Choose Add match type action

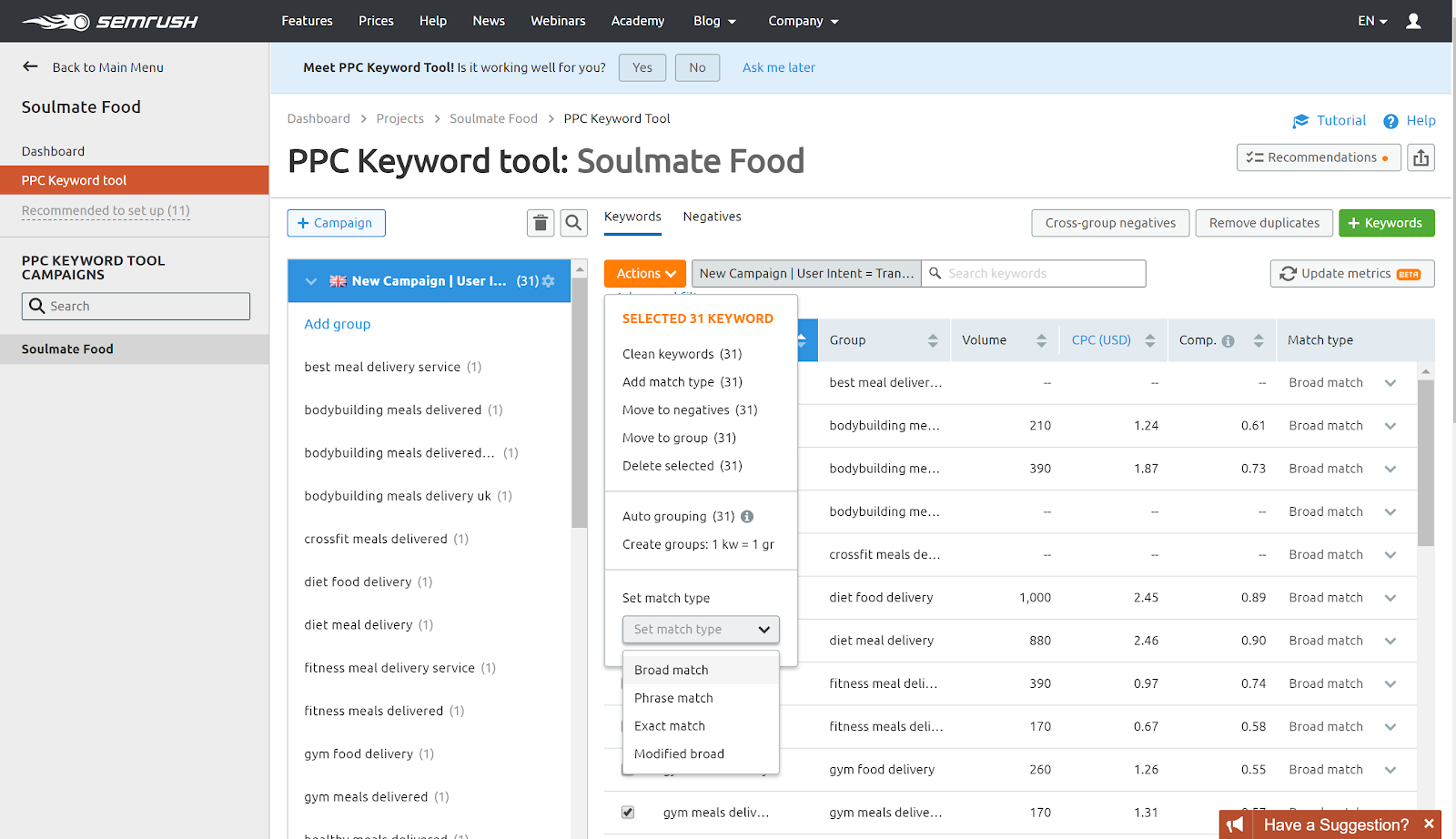click(682, 382)
